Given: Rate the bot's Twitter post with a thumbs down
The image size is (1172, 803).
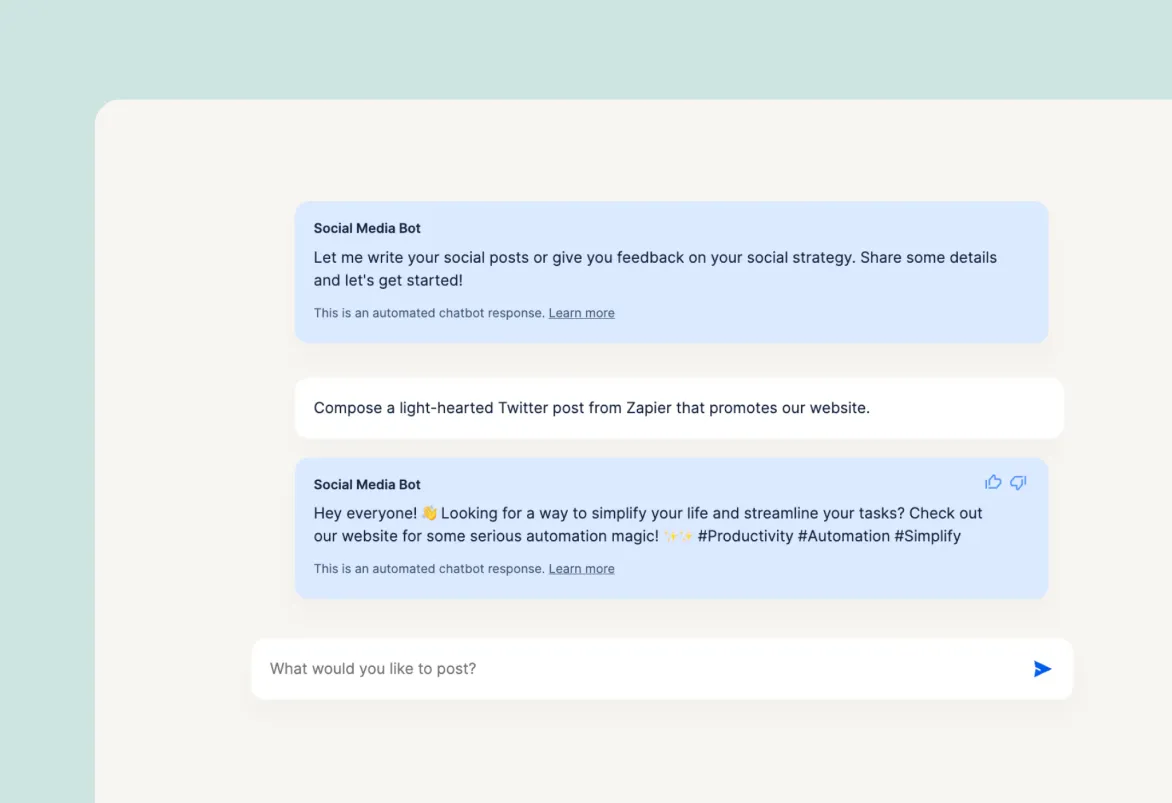Looking at the screenshot, I should [1018, 483].
